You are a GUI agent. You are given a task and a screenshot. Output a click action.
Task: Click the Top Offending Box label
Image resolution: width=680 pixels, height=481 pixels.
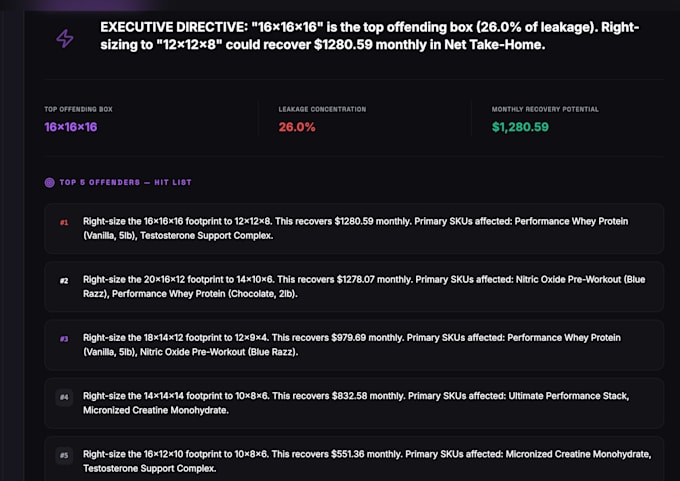click(78, 109)
